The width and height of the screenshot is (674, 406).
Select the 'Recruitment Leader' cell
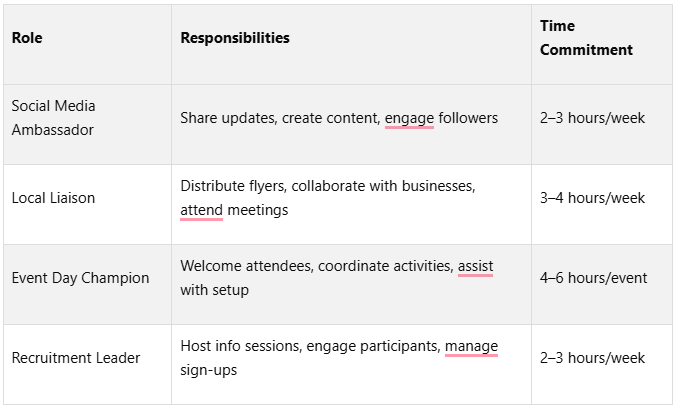(x=76, y=358)
